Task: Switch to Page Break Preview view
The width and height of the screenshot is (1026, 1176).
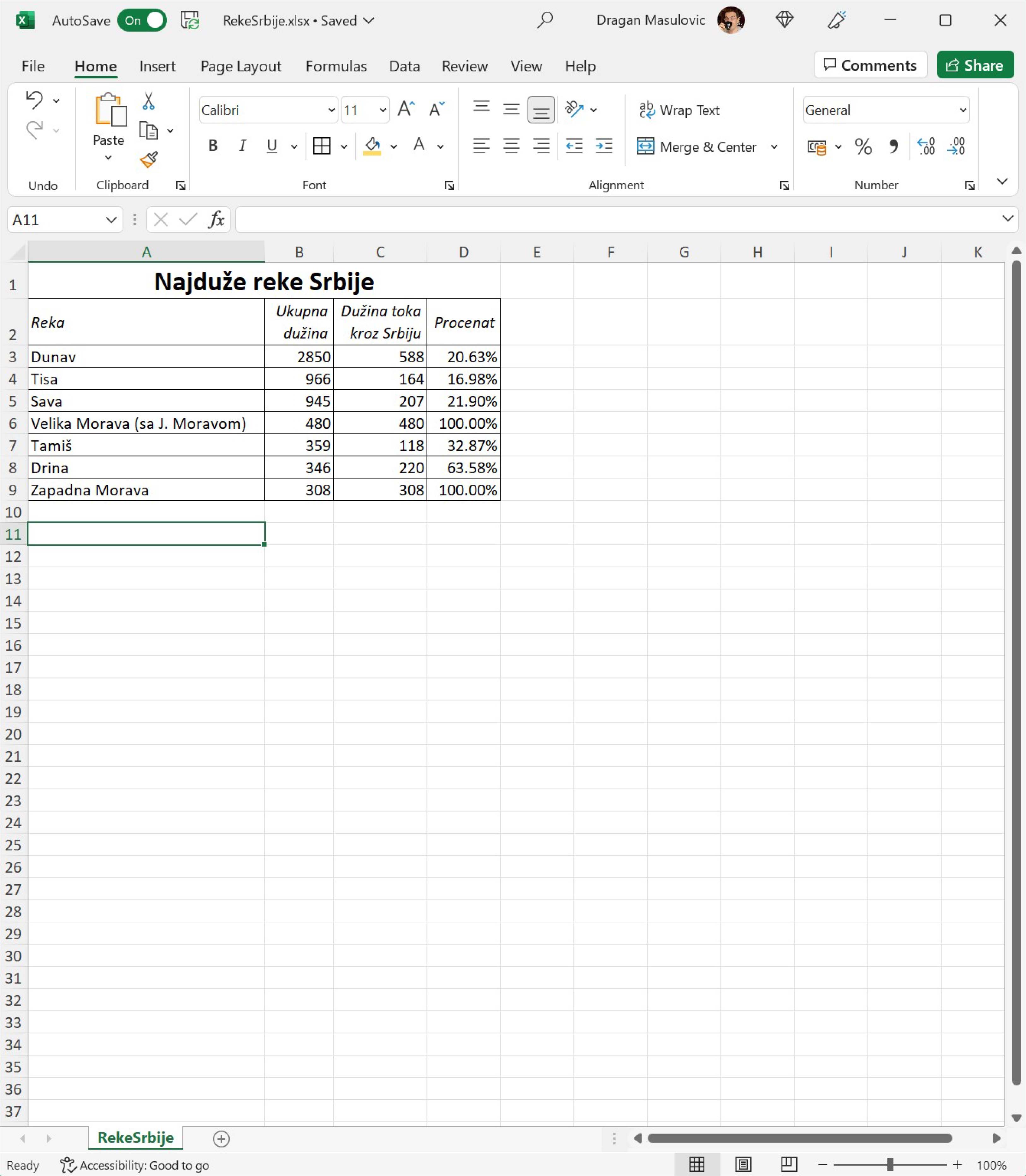Action: coord(788,1165)
